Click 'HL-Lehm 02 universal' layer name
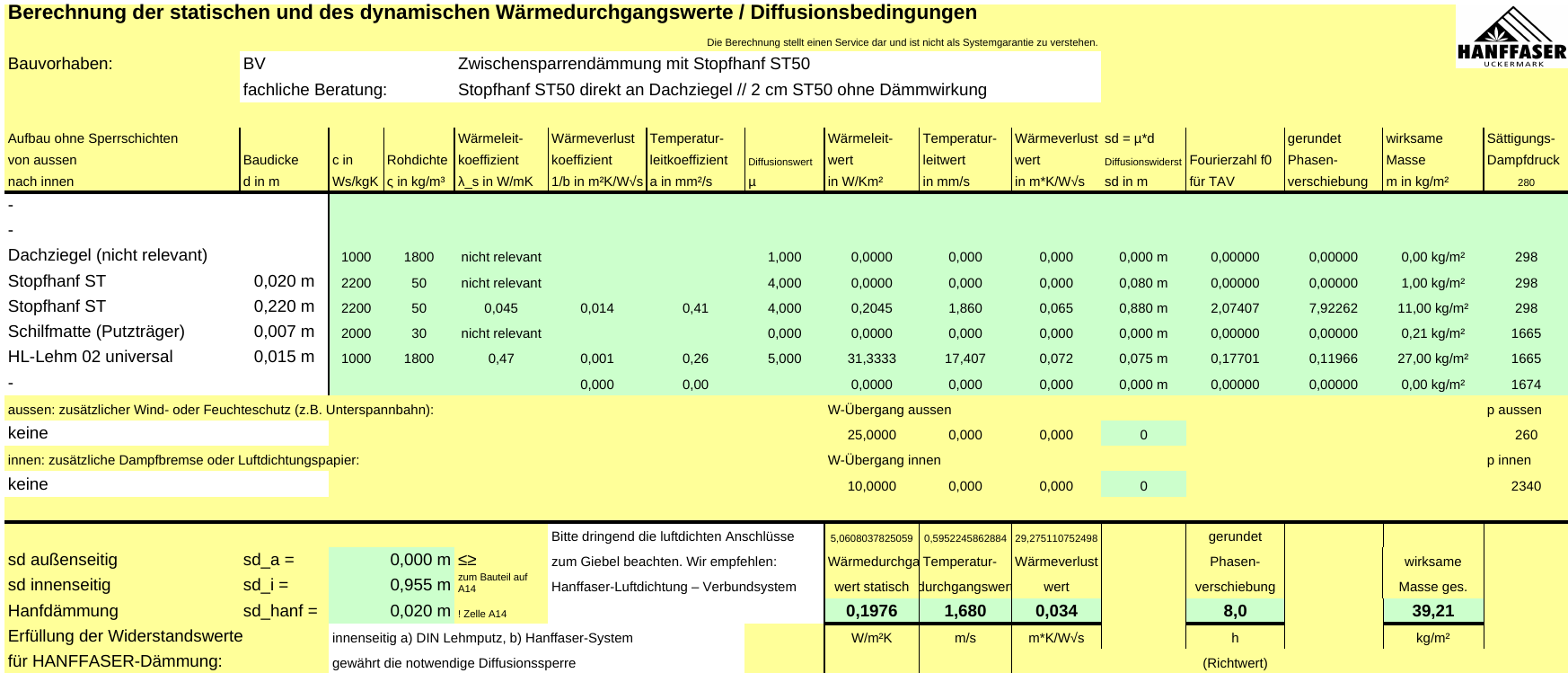Screen dimensions: 1568x673 90,357
